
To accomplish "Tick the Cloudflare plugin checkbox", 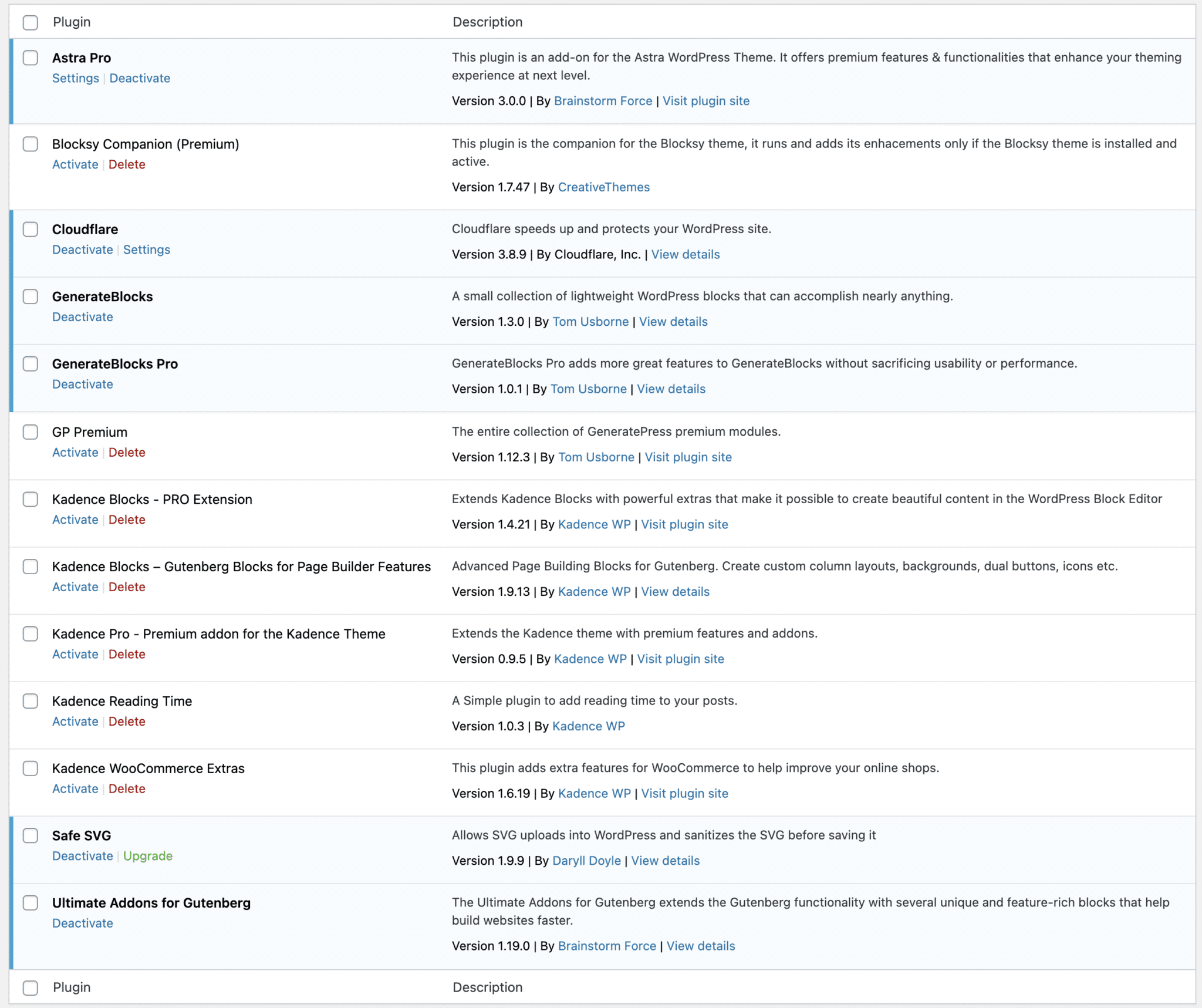I will (x=31, y=230).
